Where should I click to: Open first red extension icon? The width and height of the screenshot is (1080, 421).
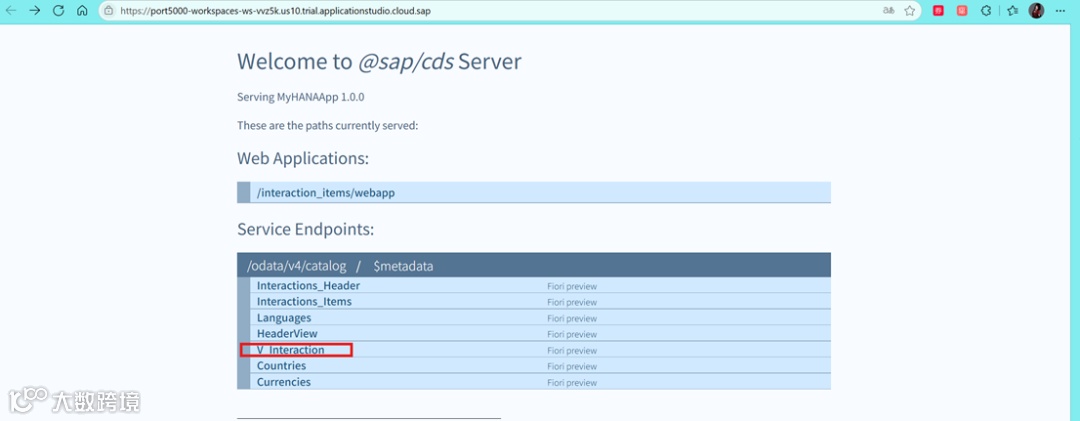point(938,11)
